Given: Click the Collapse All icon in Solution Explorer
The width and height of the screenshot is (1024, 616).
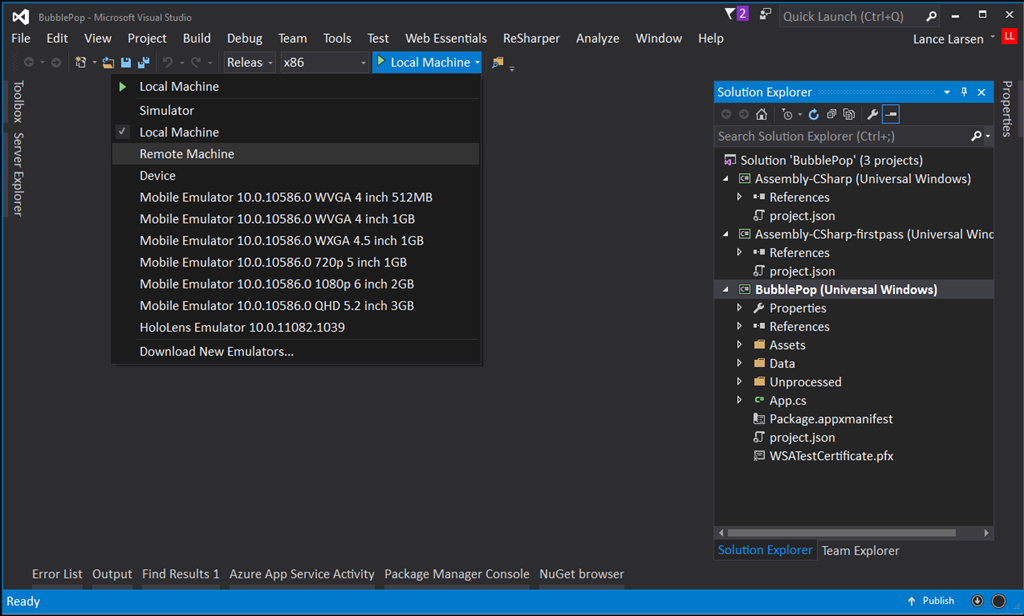Looking at the screenshot, I should [x=831, y=114].
